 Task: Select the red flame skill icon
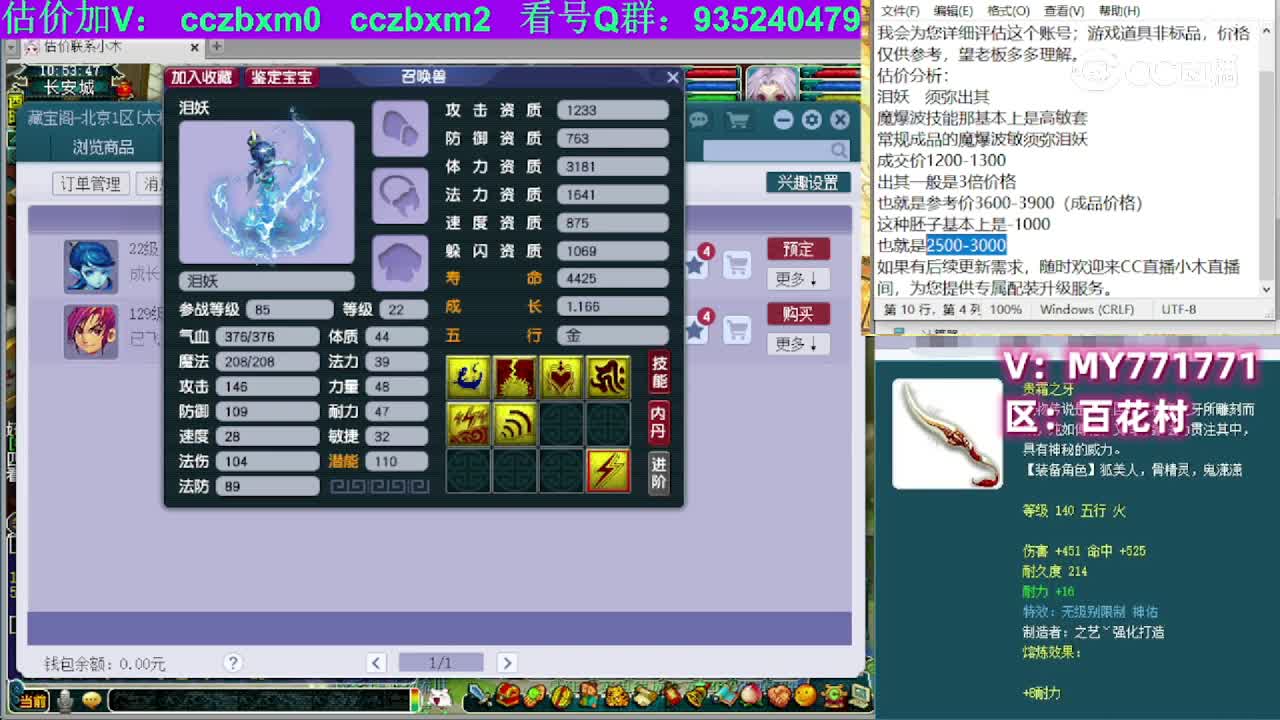click(x=514, y=377)
